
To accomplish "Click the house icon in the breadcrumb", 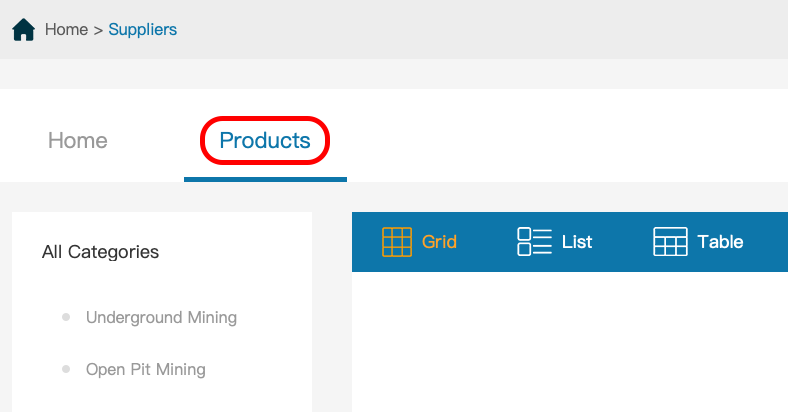I will coord(23,30).
